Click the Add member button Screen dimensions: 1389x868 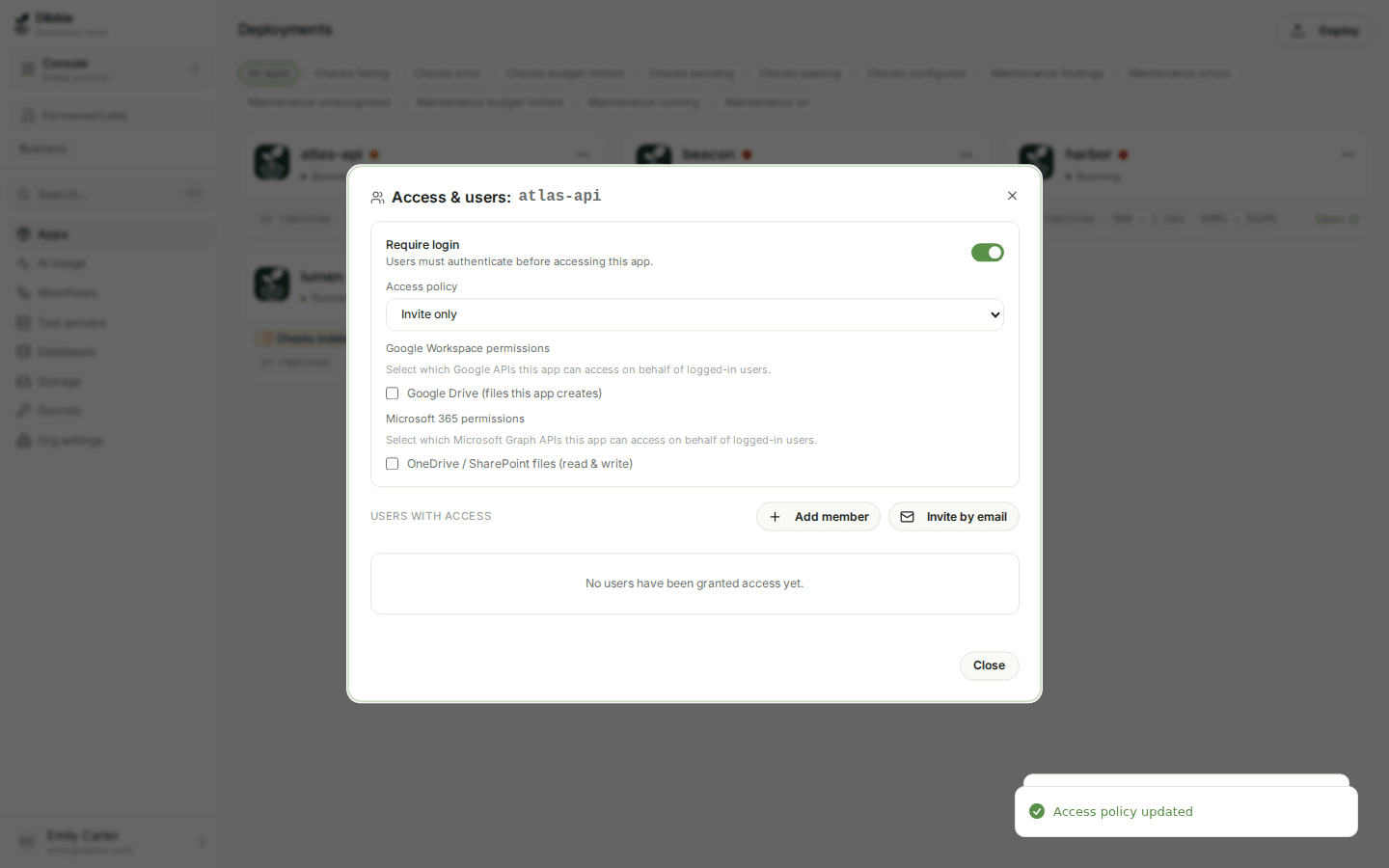(818, 517)
